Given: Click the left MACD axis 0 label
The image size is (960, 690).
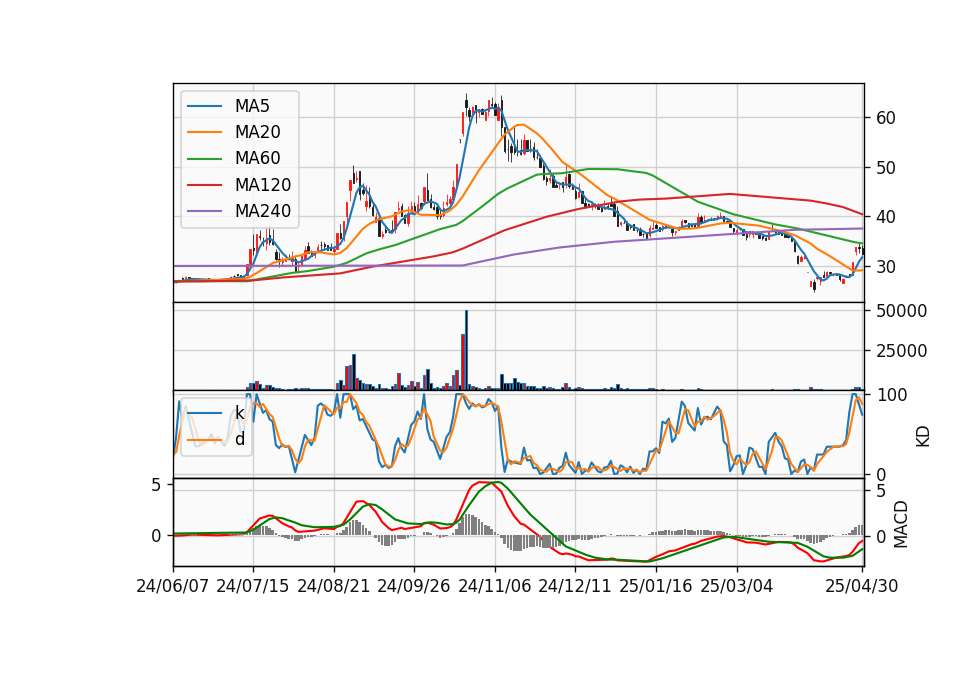Looking at the screenshot, I should (x=156, y=536).
